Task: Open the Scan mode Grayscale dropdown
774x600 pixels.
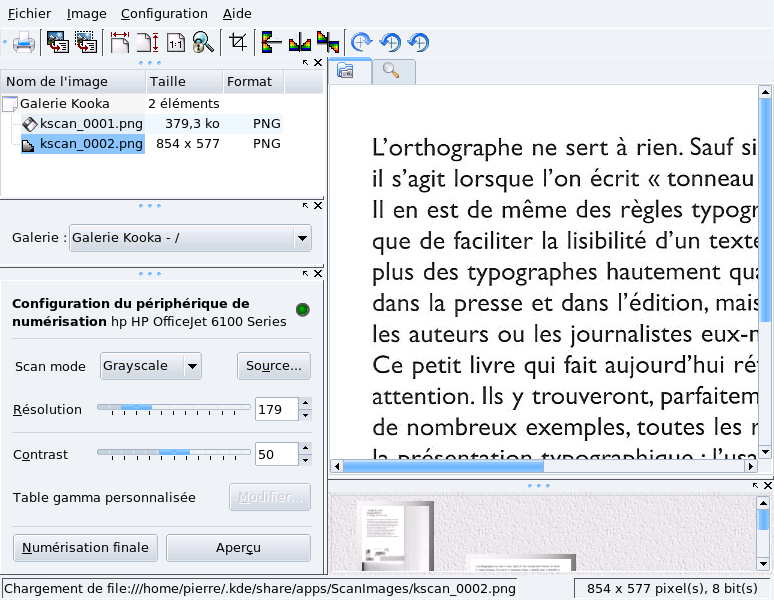Action: [151, 366]
